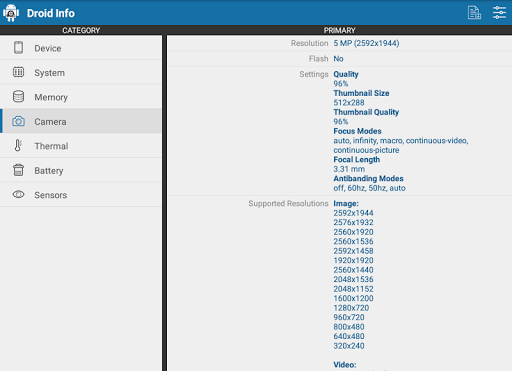Open the System category

click(81, 72)
